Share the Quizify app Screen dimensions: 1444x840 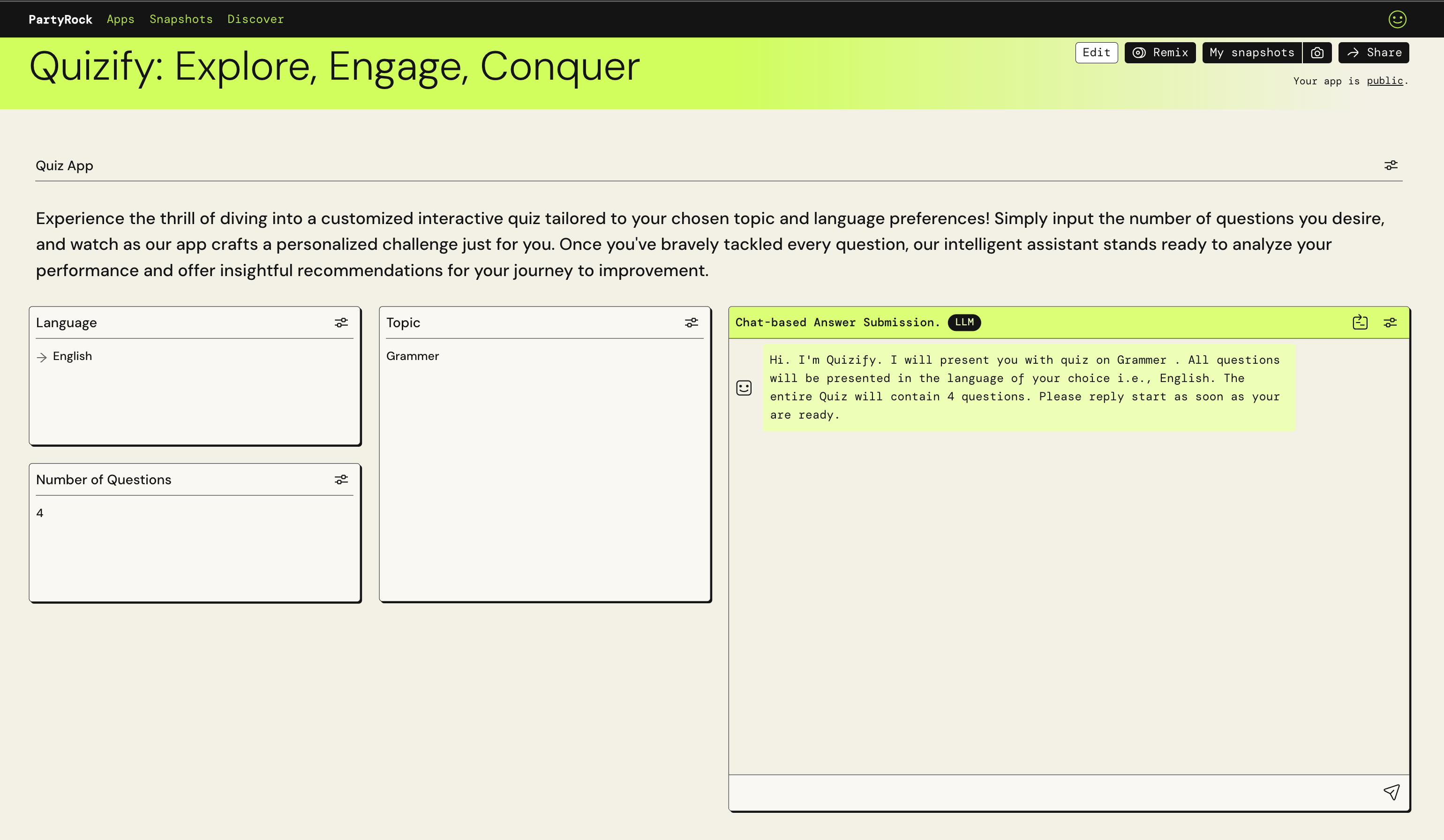[1374, 52]
